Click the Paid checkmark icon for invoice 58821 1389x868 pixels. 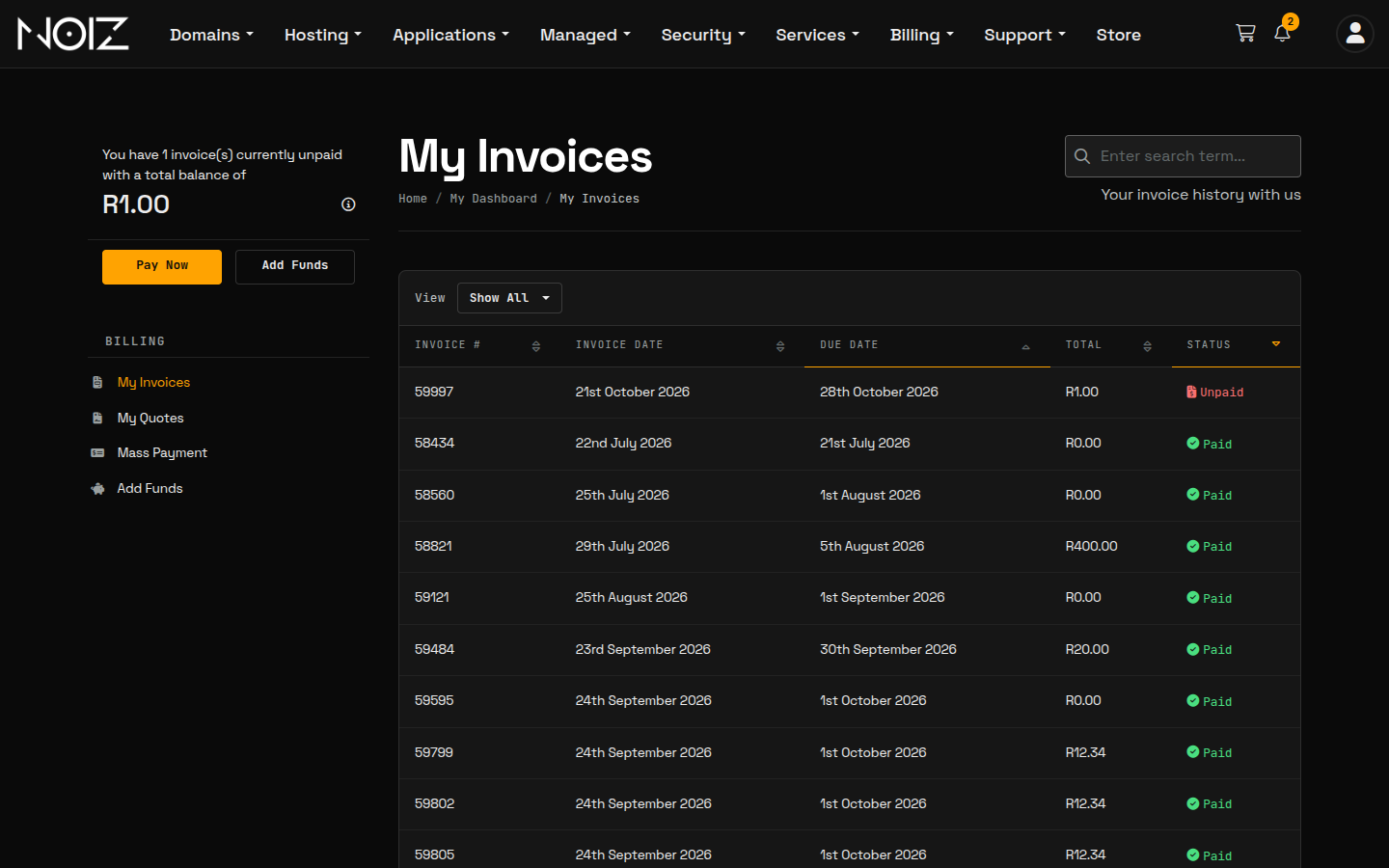point(1193,546)
